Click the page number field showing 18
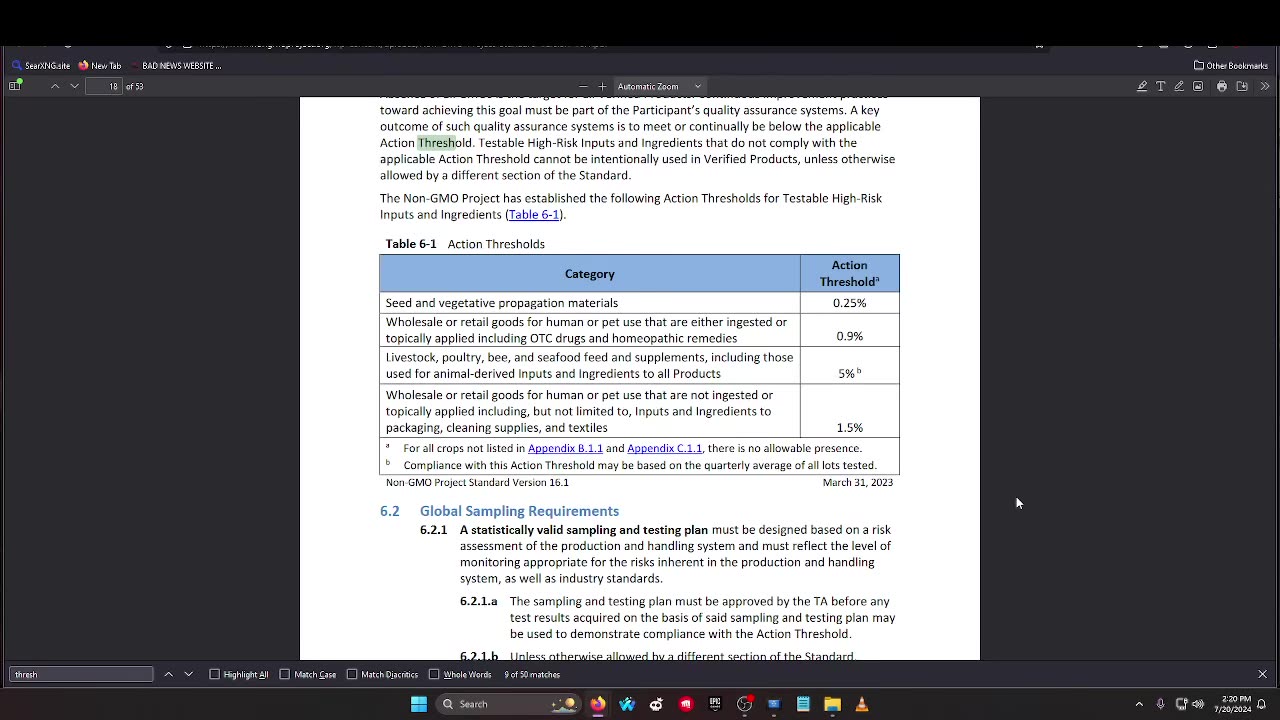 tap(104, 86)
